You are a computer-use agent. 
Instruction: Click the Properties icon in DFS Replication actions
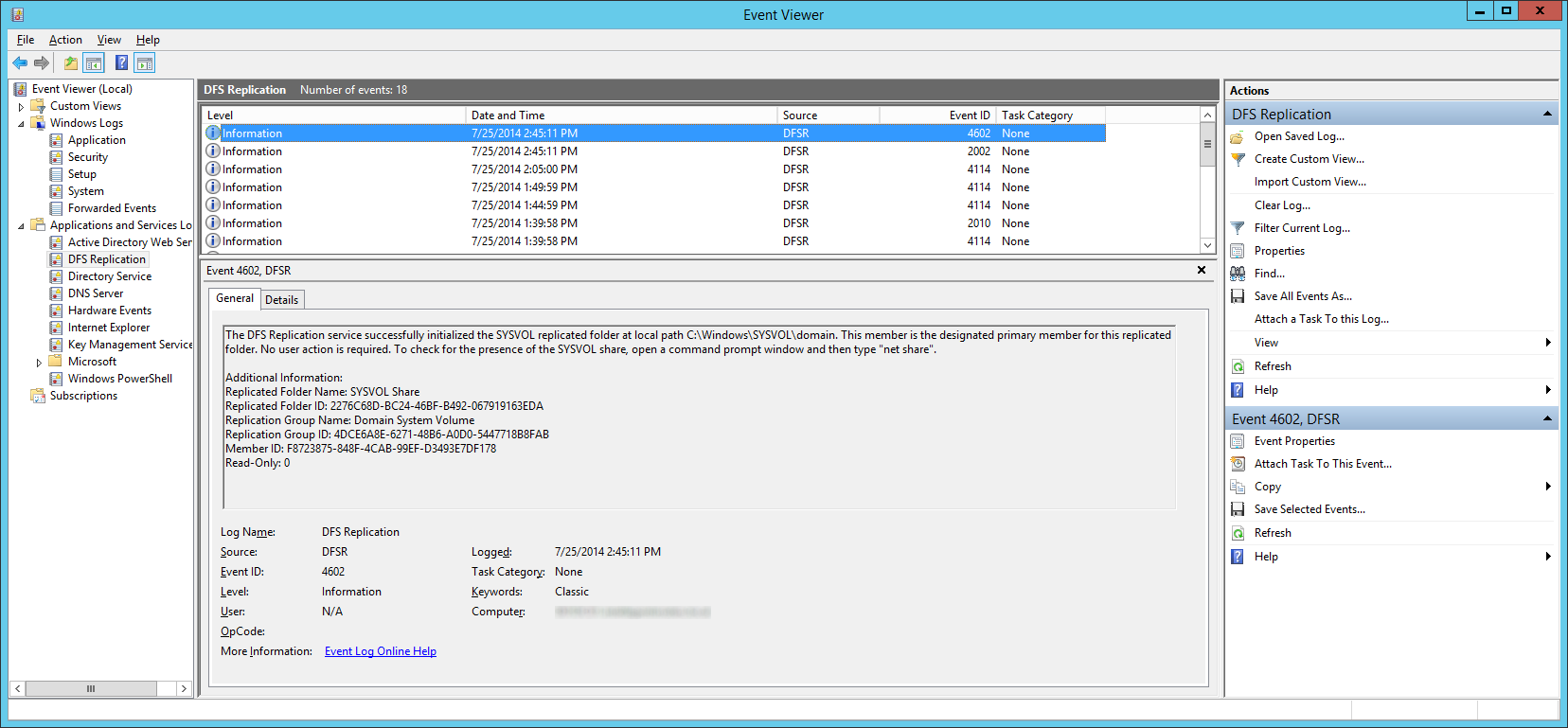(1238, 251)
